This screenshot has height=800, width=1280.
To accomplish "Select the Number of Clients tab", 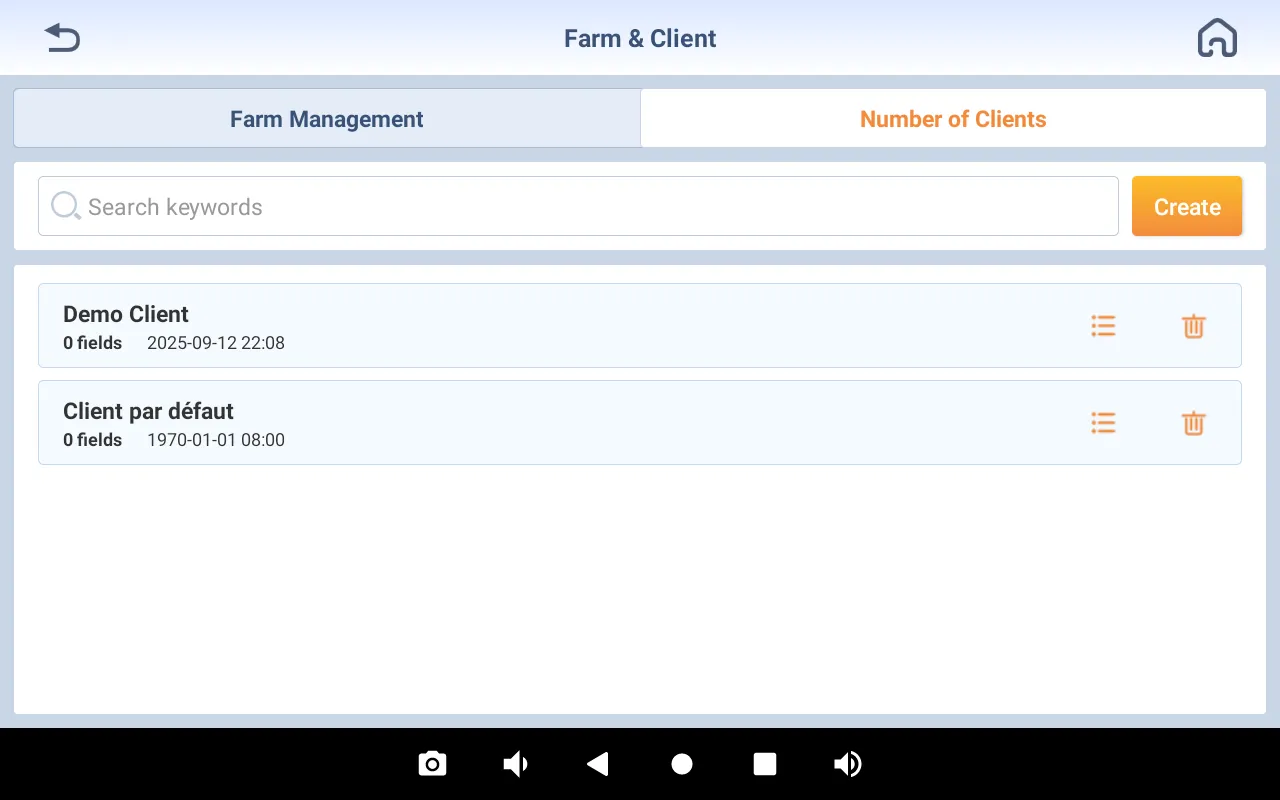I will [952, 119].
